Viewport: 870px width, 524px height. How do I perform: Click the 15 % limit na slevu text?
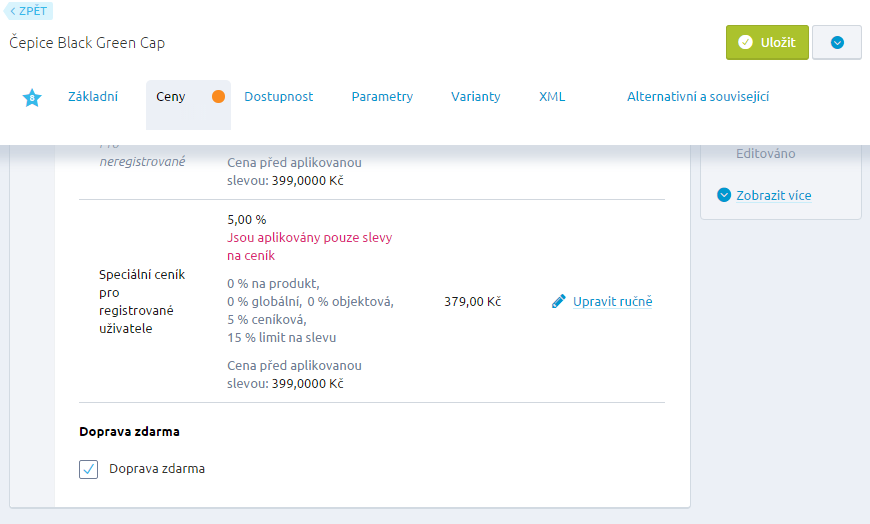pos(281,337)
